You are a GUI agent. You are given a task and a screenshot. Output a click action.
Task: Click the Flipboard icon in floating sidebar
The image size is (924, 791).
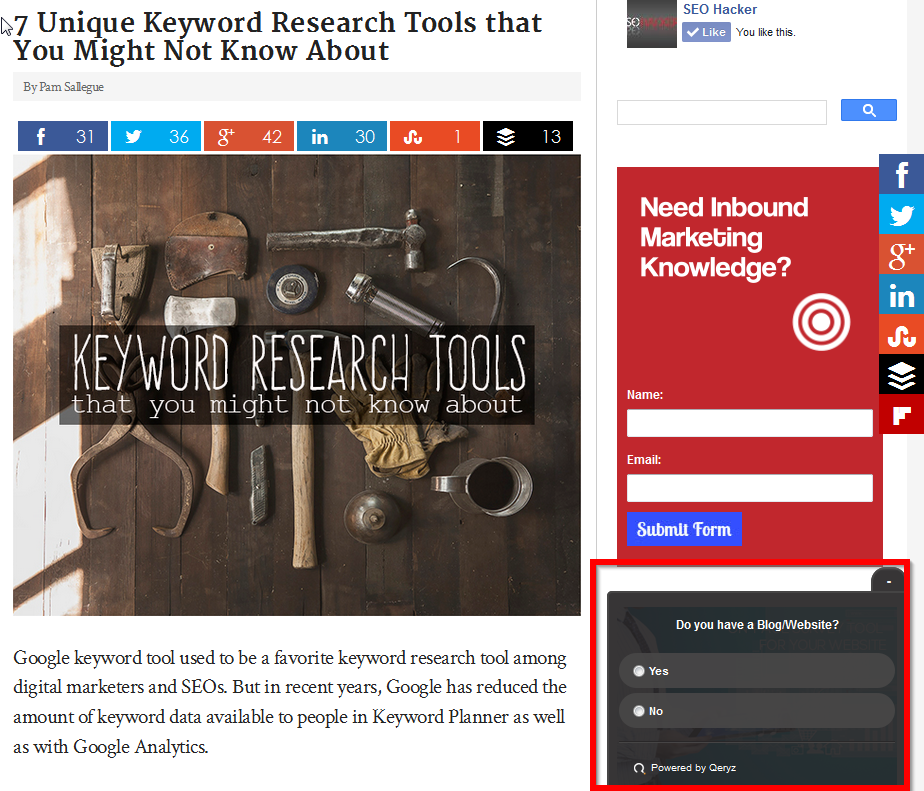click(x=901, y=414)
